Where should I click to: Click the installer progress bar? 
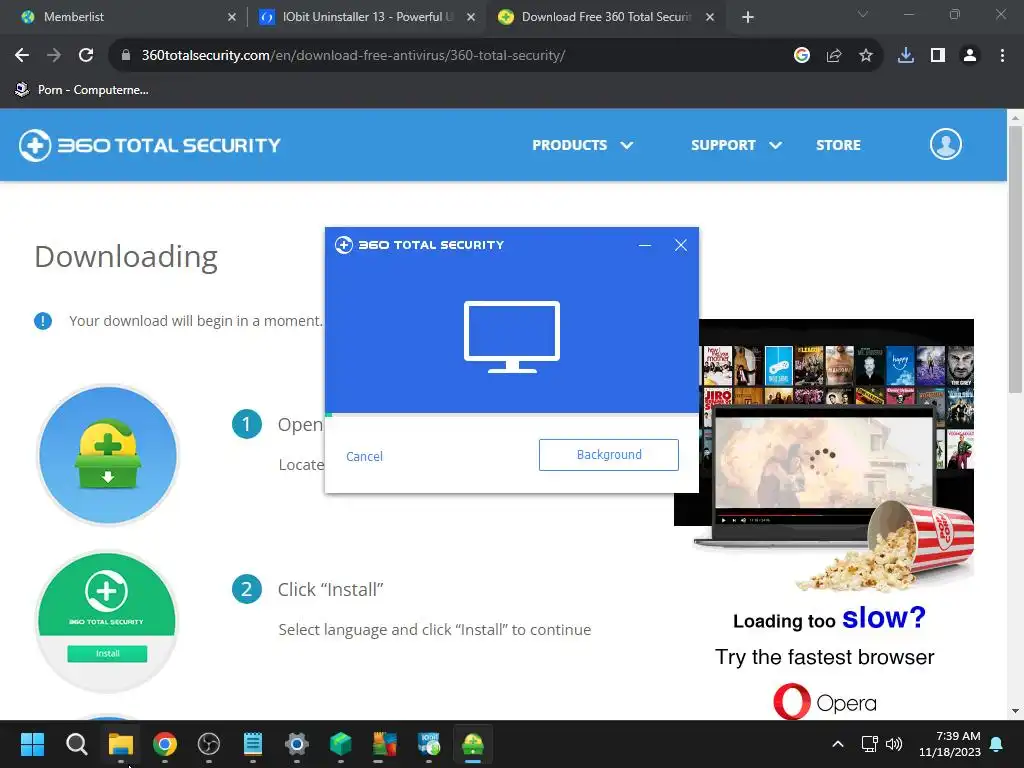pos(511,414)
